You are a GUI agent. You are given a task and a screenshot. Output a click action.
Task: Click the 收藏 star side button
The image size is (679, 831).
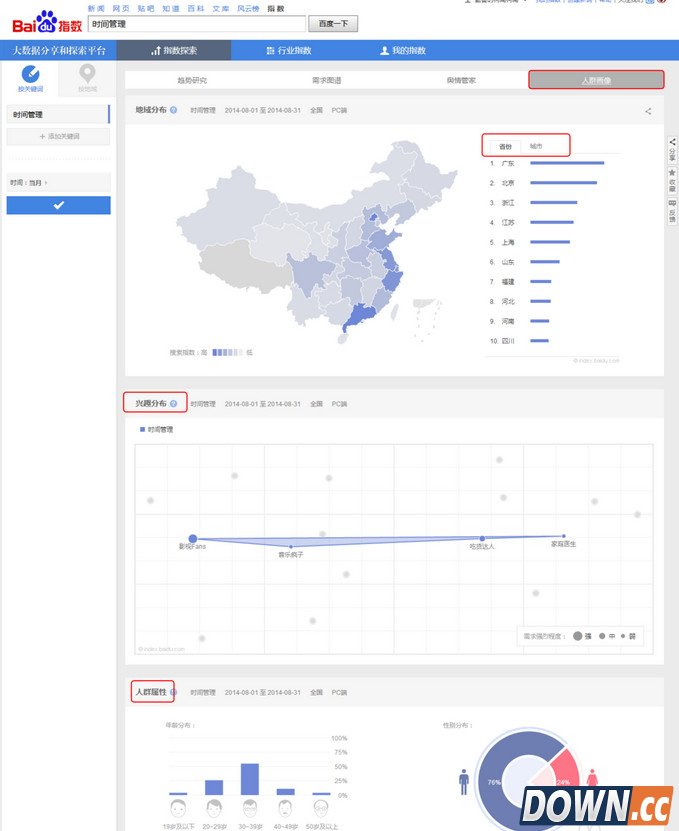(x=672, y=180)
